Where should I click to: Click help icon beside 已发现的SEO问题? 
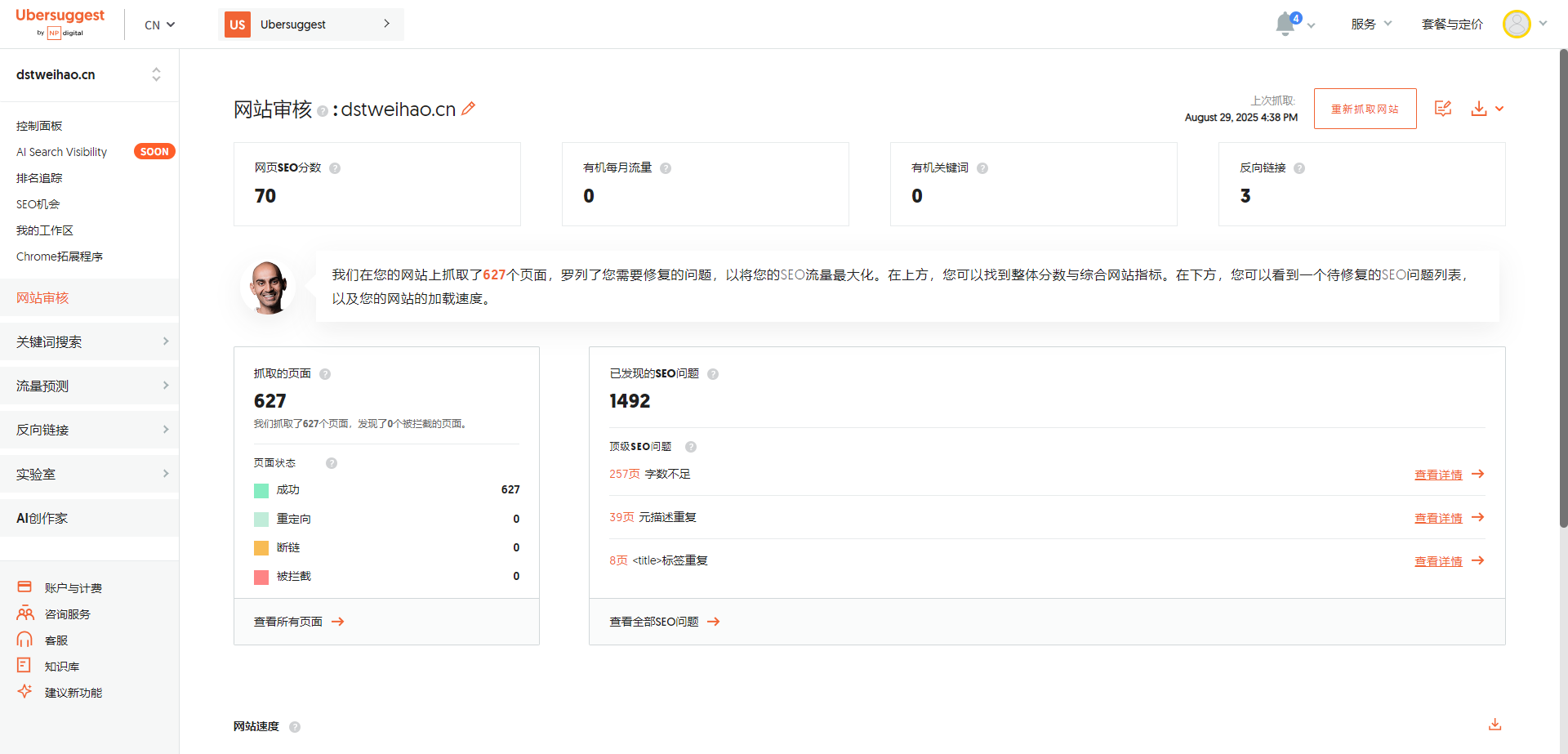coord(713,374)
